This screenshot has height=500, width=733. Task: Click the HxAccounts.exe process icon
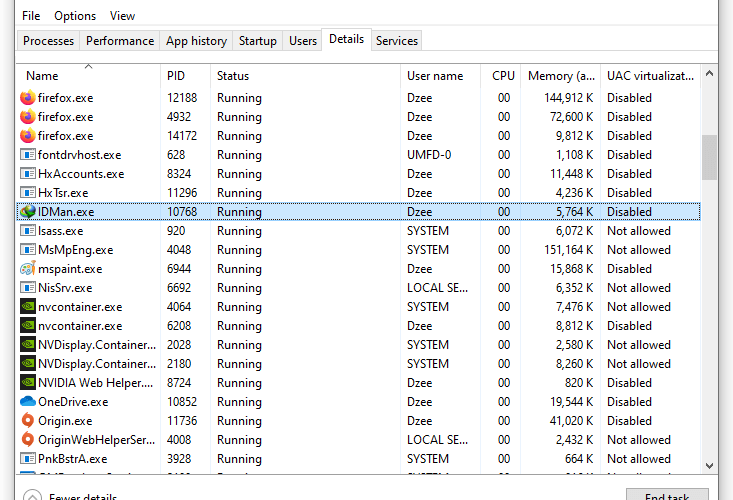click(x=28, y=174)
